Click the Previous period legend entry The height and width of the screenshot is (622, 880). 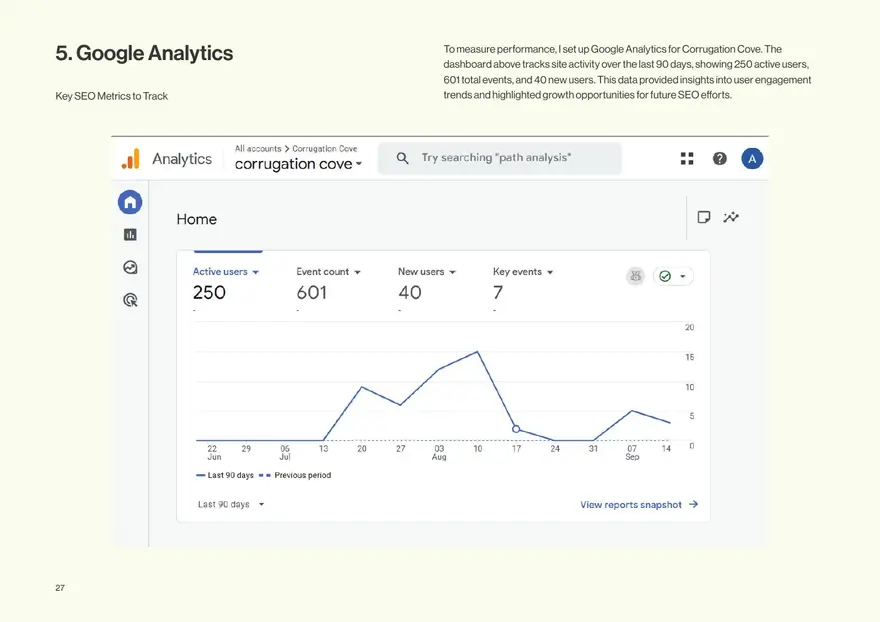pos(295,475)
